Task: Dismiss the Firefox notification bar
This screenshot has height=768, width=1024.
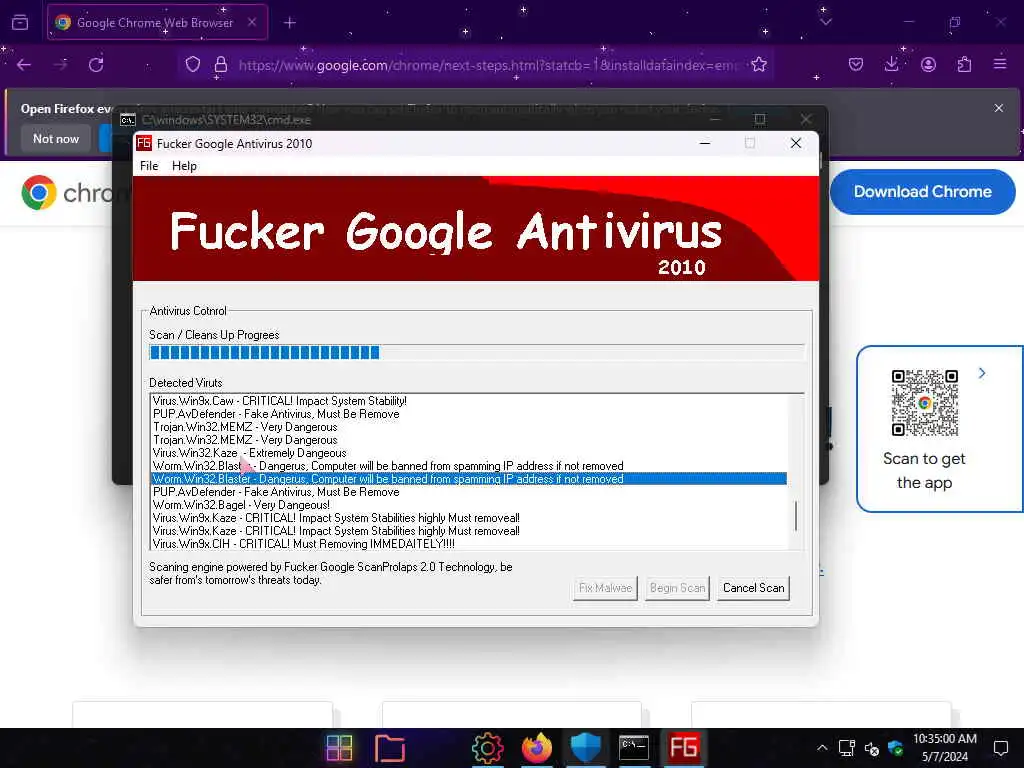Action: 999,108
